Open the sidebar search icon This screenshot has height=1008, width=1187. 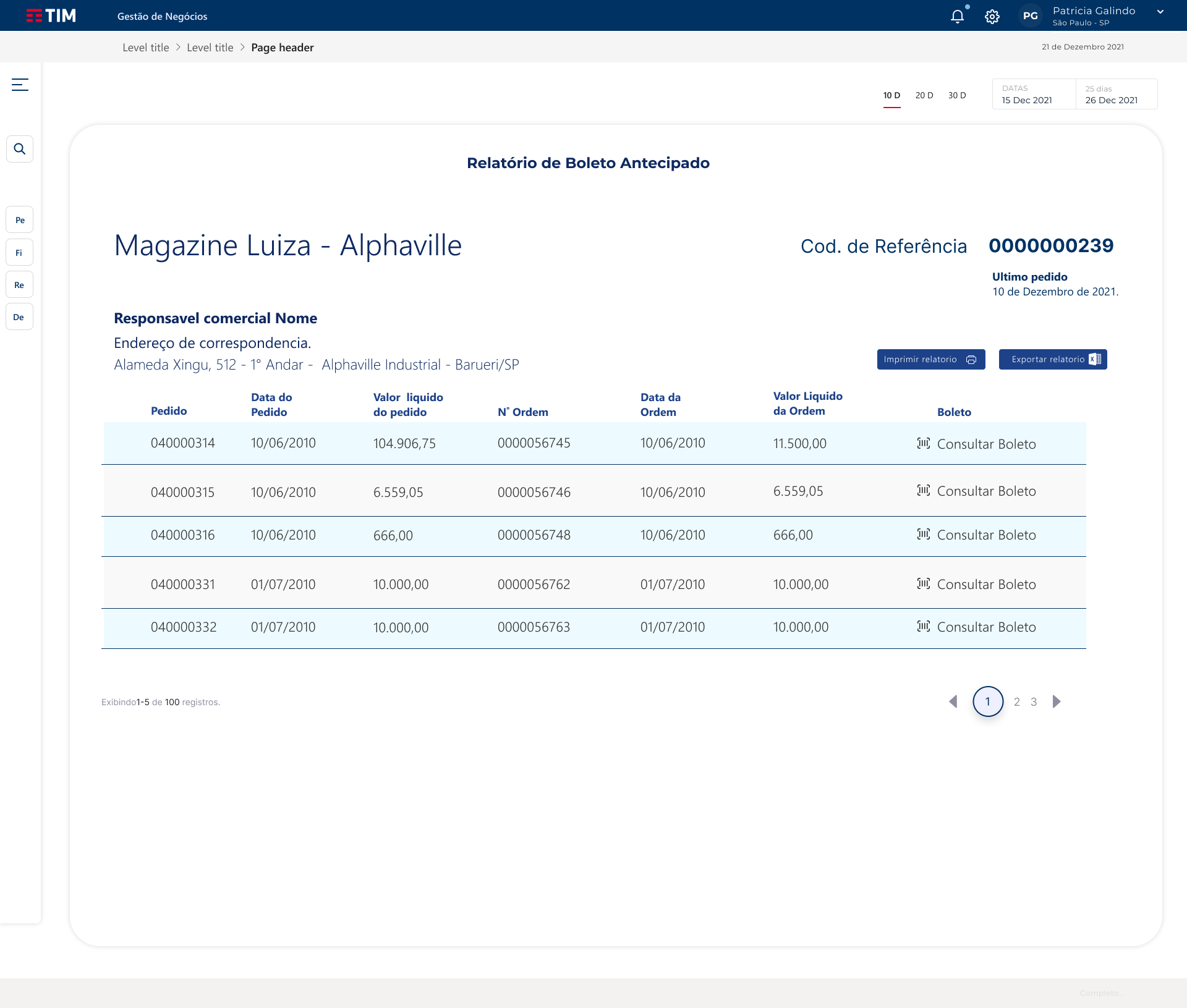pyautogui.click(x=20, y=149)
